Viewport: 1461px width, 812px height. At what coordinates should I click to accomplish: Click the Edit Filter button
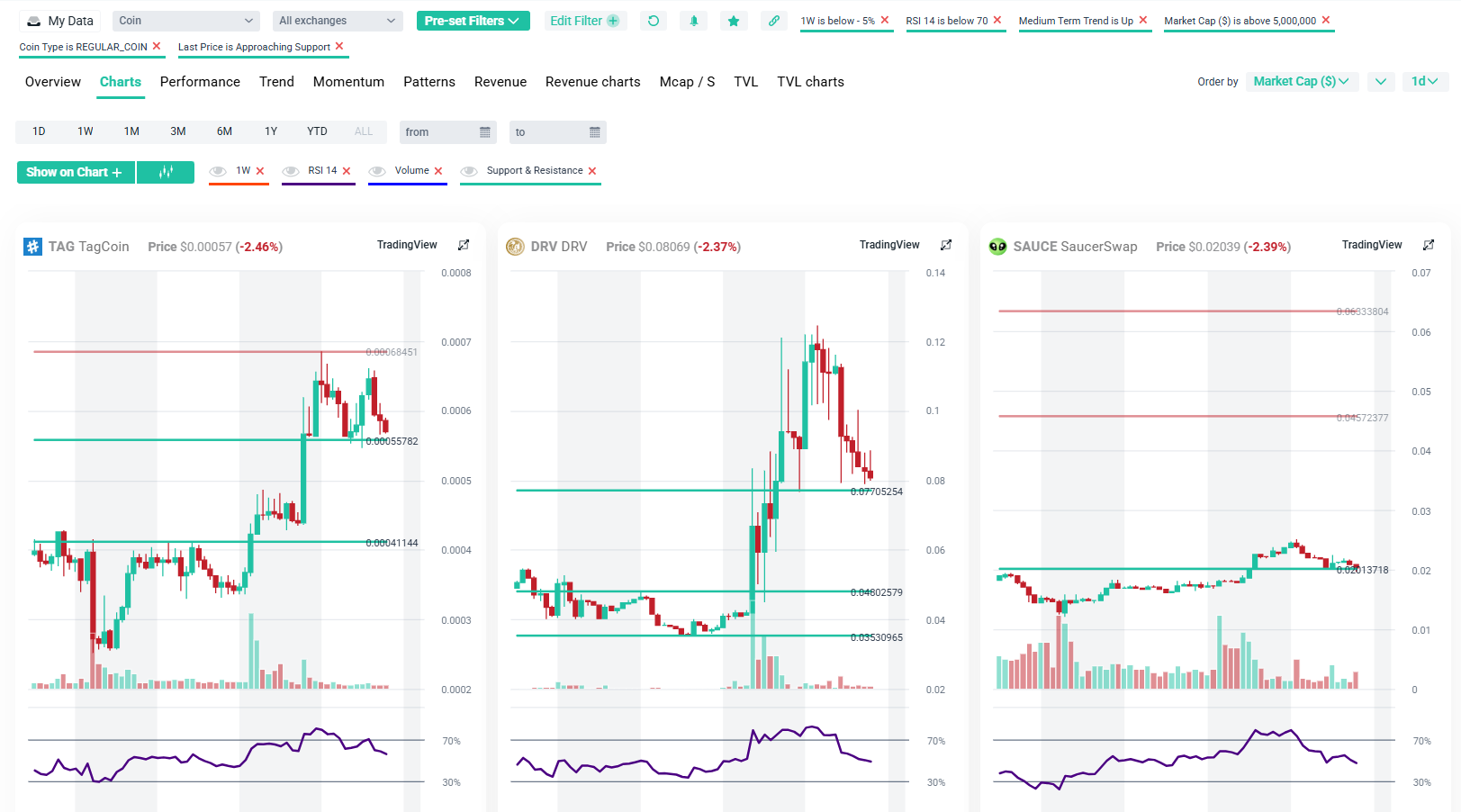(584, 21)
